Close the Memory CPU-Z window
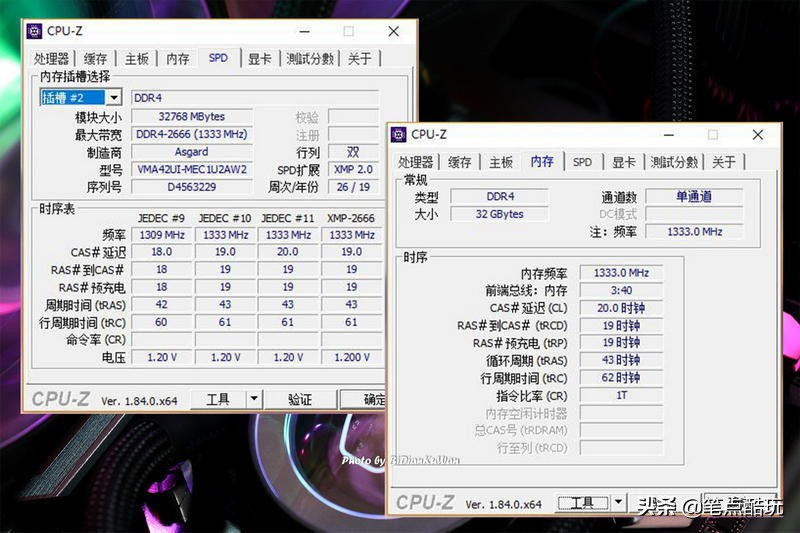This screenshot has width=800, height=533. 758,135
